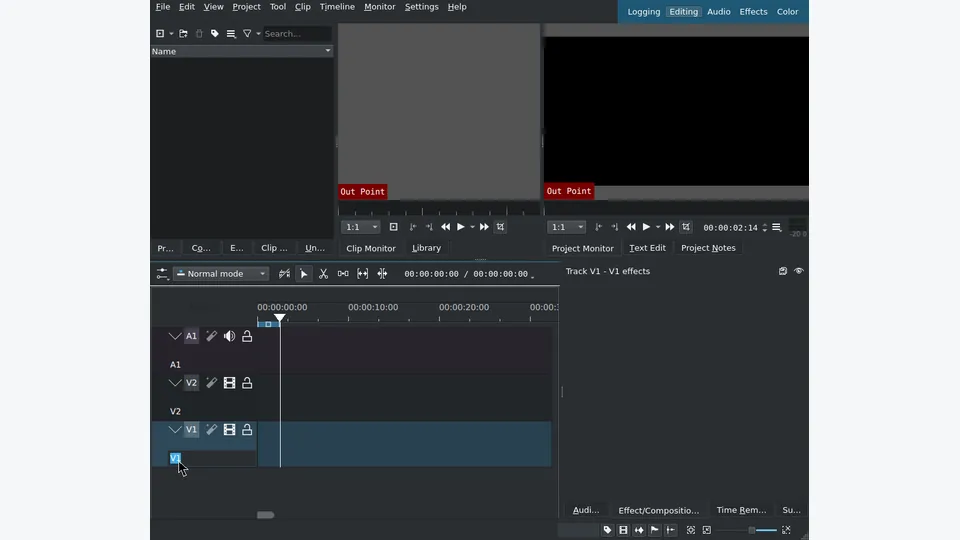Viewport: 960px width, 540px height.
Task: Set zone out point in Clip Monitor
Action: point(429,227)
